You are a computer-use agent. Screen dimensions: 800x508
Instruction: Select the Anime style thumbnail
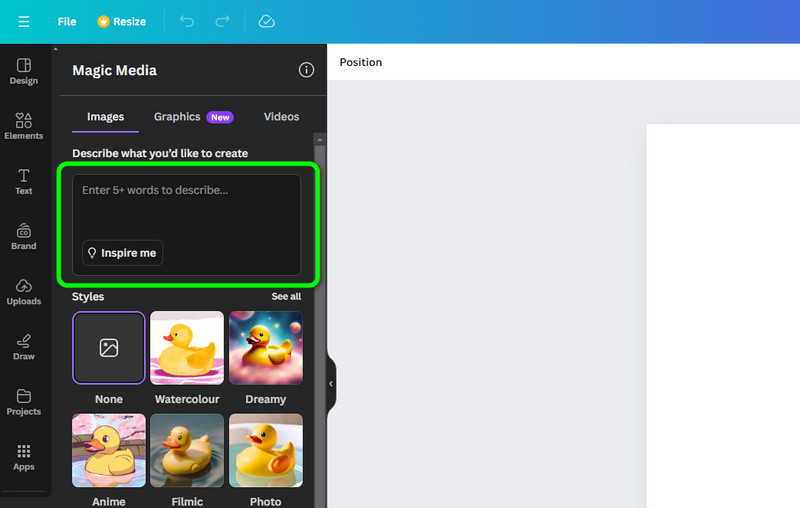[x=109, y=450]
